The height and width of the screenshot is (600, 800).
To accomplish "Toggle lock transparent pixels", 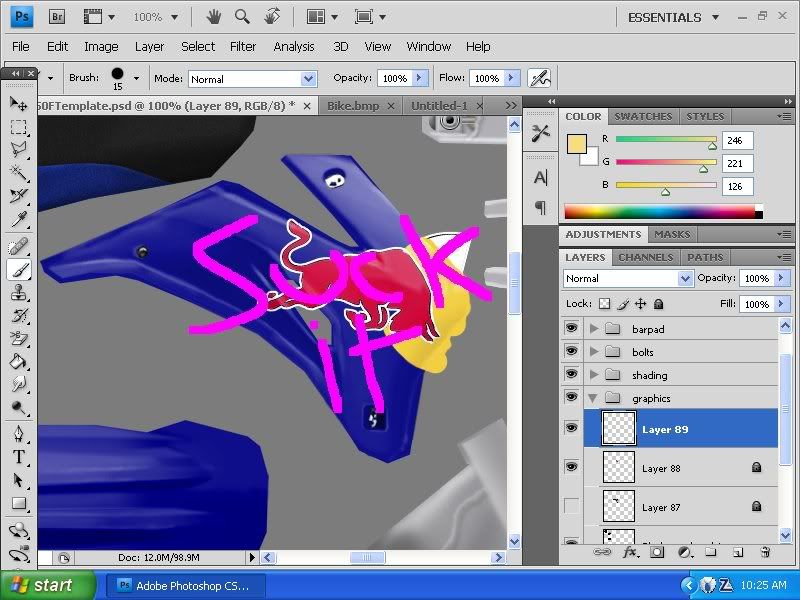I will click(604, 304).
